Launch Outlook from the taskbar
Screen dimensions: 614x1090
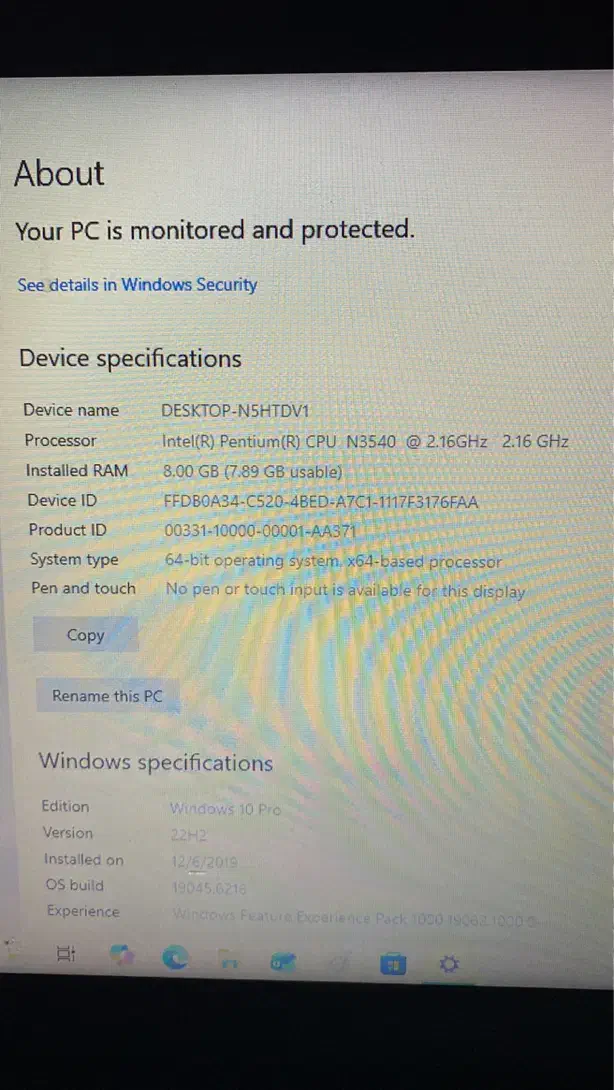tap(281, 962)
